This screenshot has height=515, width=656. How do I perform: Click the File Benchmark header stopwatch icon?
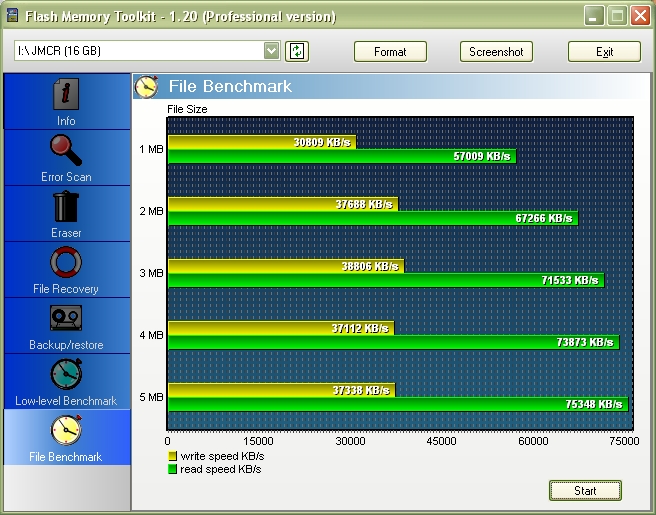pos(148,87)
